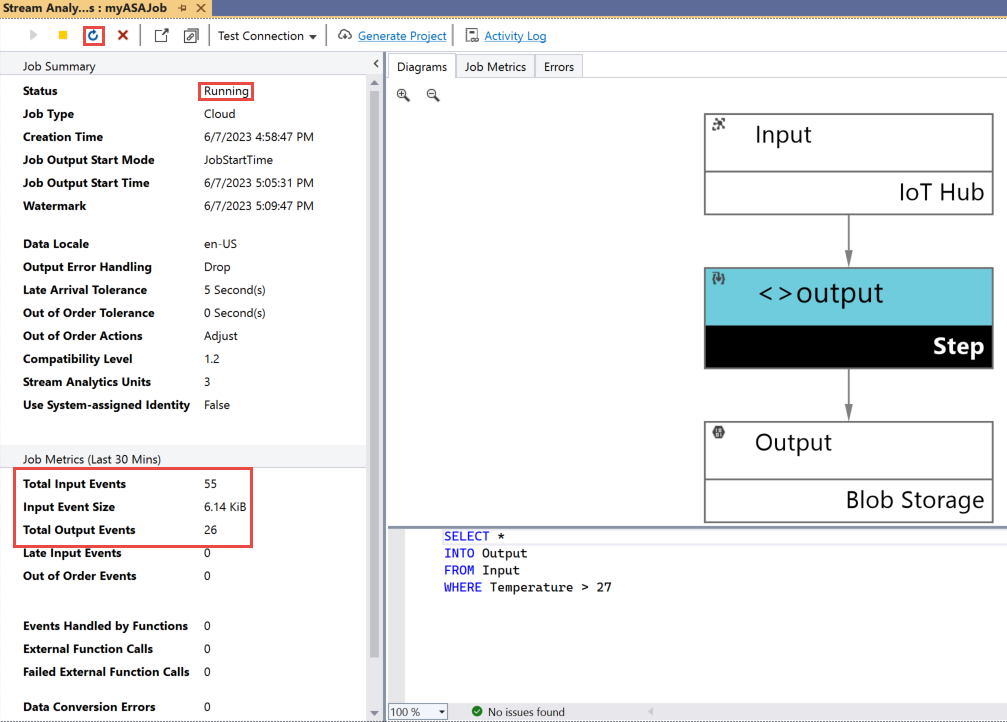Open the job script view
Screen dimensions: 1007x722
pos(190,35)
